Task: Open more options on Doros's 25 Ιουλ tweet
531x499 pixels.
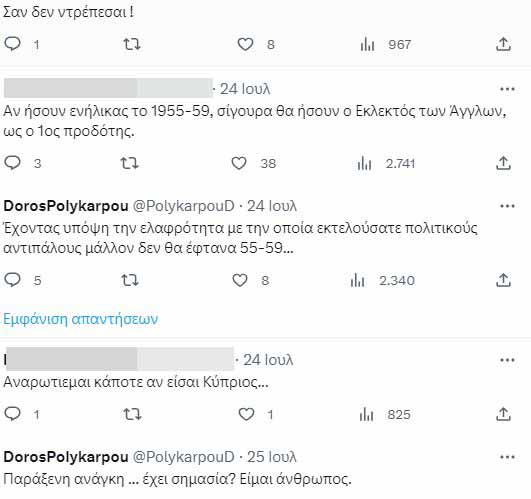Action: click(x=507, y=457)
